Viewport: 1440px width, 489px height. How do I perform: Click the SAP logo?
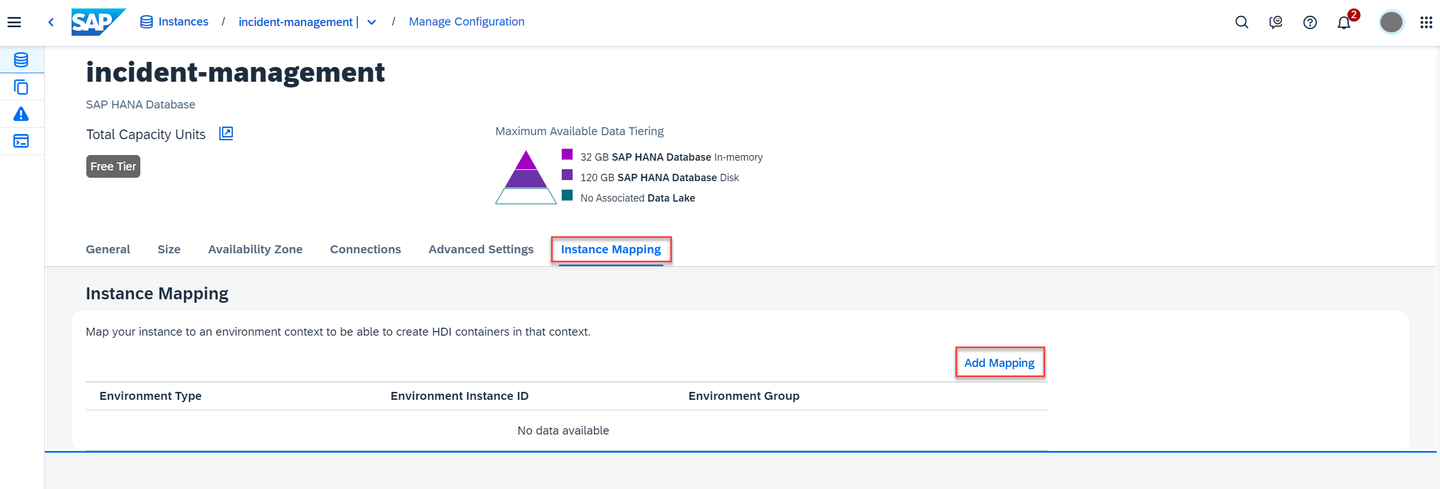[x=98, y=21]
